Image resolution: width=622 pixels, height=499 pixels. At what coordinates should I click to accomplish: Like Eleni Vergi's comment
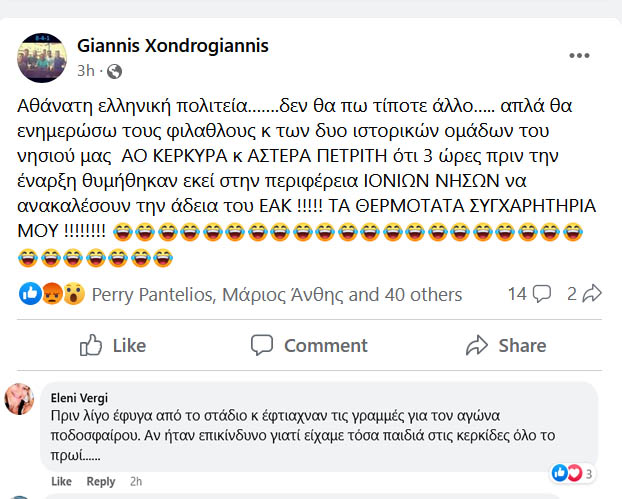63,481
